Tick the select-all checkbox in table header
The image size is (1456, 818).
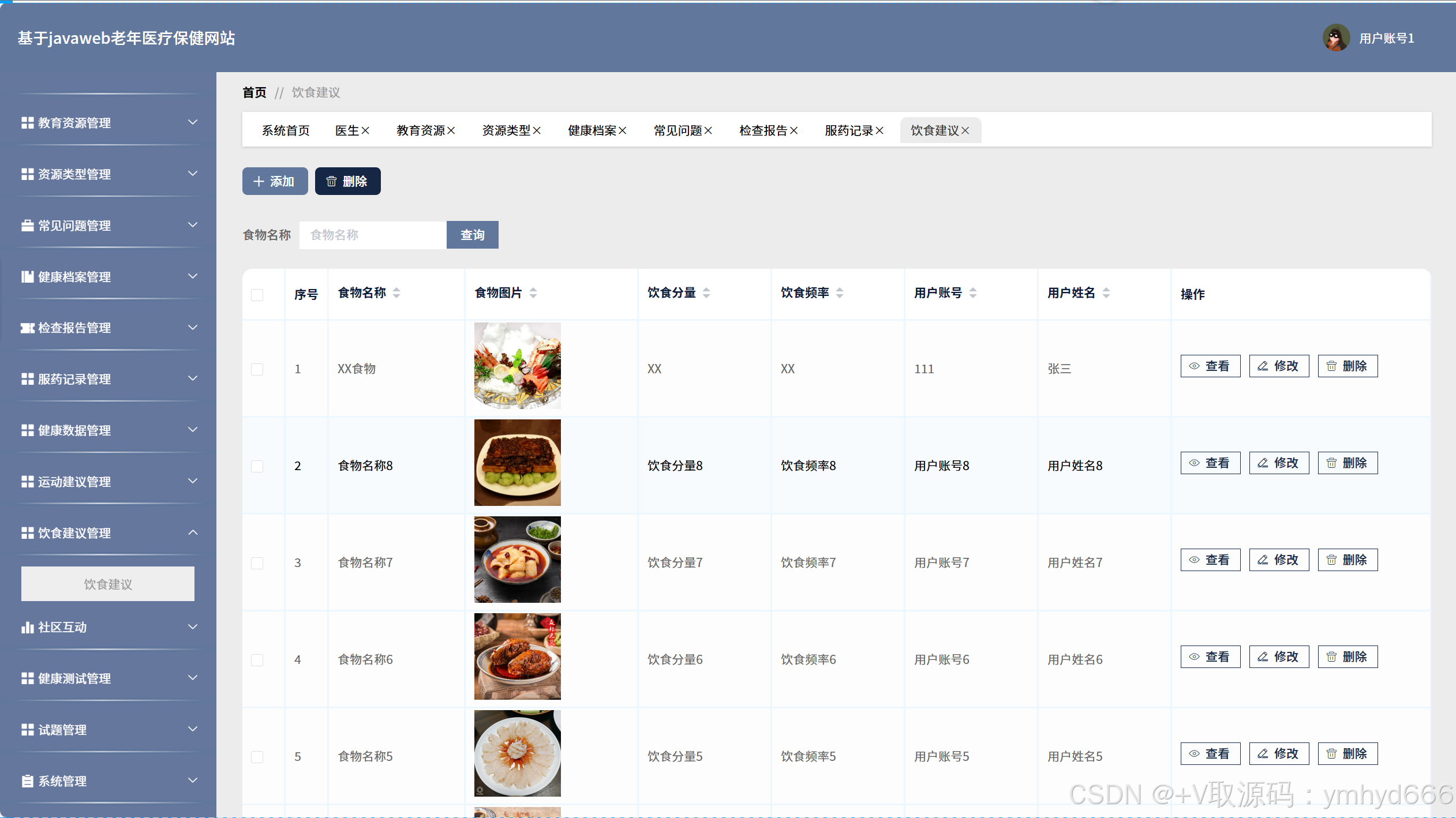click(x=257, y=295)
